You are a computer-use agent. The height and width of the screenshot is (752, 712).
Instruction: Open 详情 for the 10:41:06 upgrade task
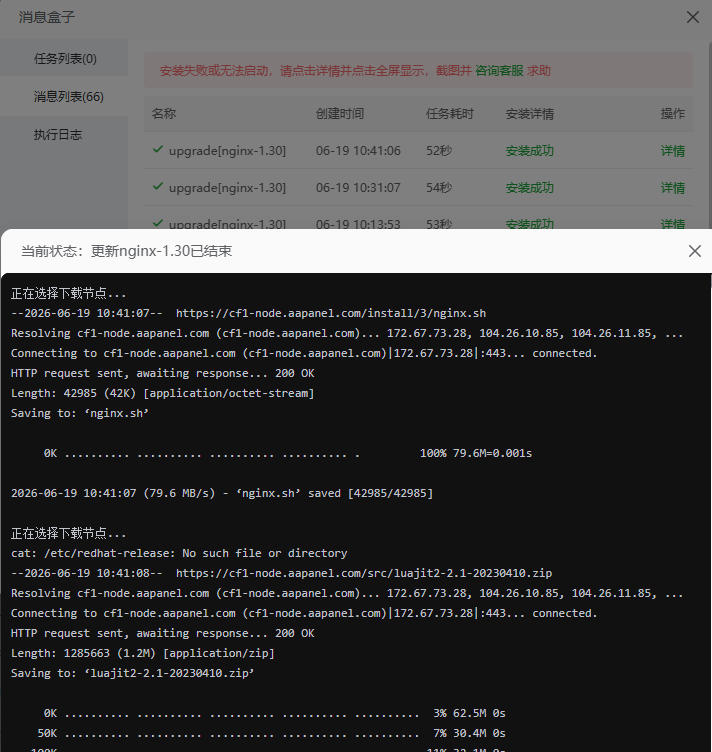672,151
